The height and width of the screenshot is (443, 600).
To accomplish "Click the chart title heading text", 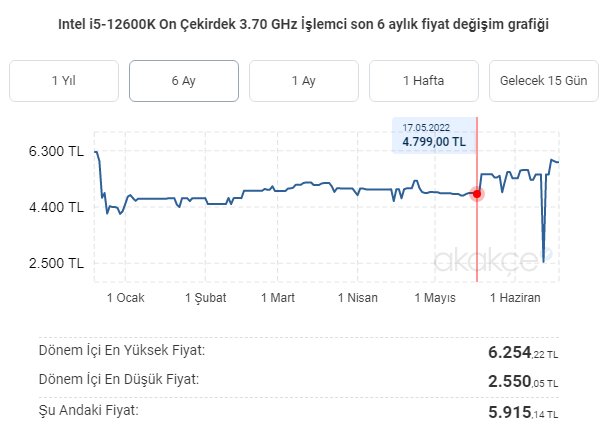I will (303, 24).
